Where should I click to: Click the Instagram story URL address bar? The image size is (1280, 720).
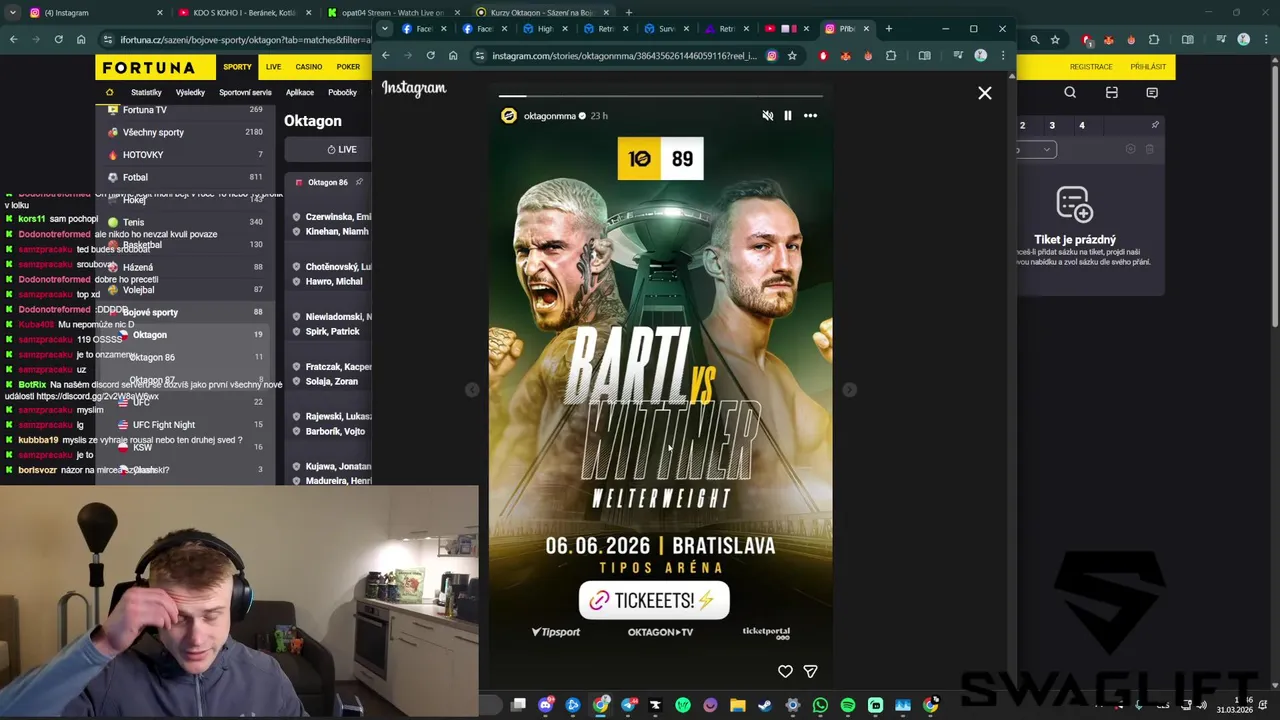[x=624, y=56]
